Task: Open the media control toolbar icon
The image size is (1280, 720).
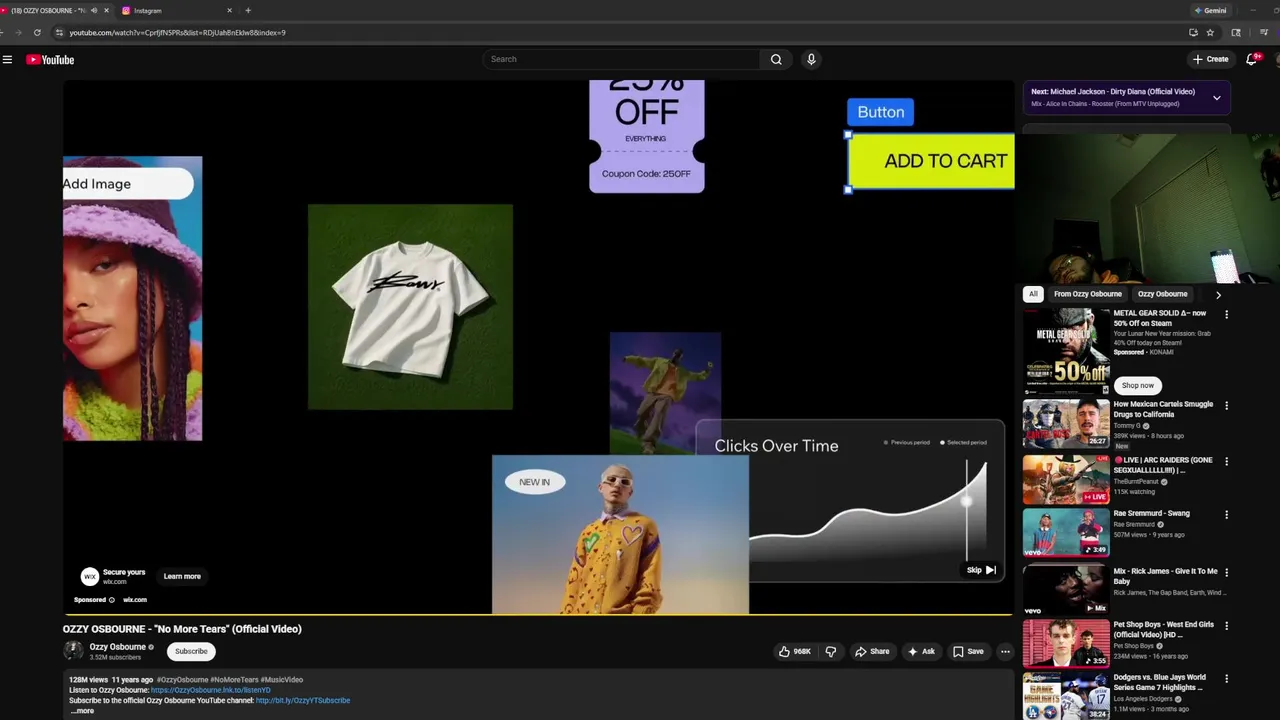Action: point(1264,32)
